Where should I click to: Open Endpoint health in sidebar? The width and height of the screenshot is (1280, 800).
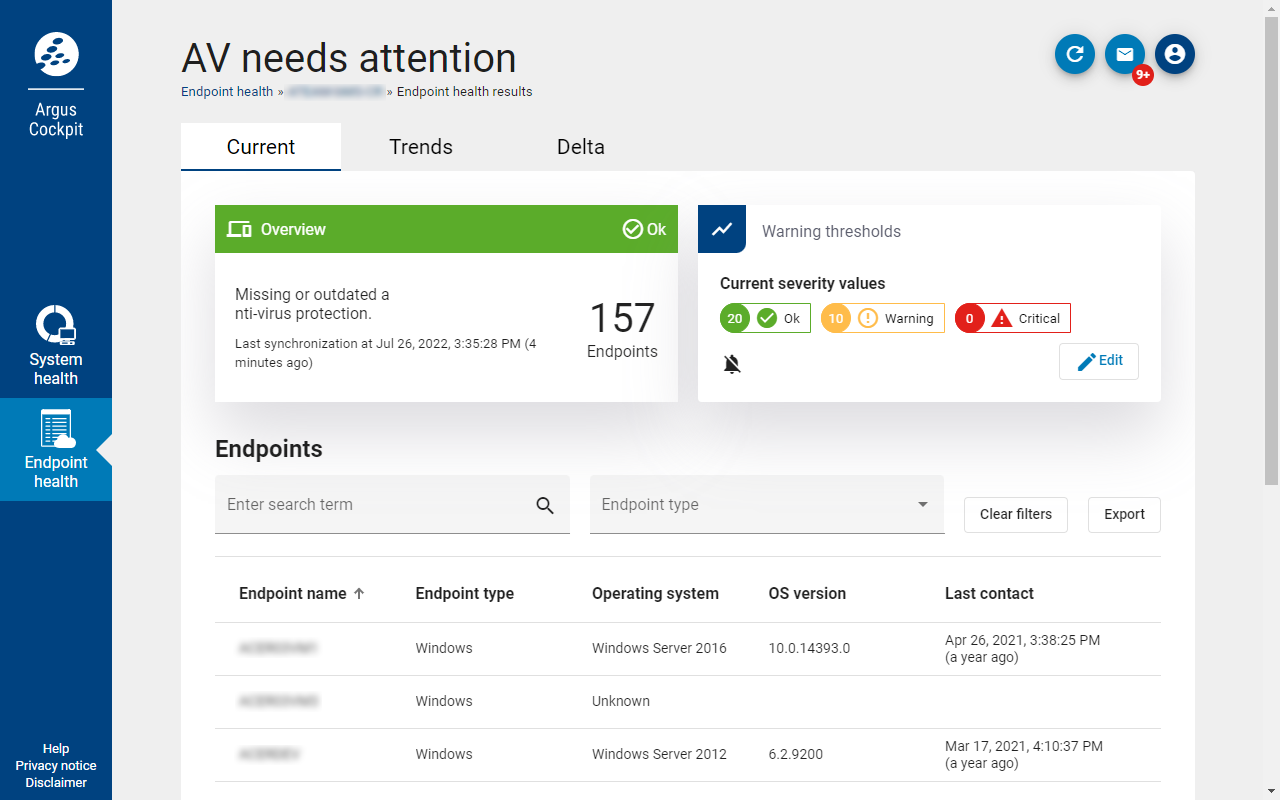56,449
